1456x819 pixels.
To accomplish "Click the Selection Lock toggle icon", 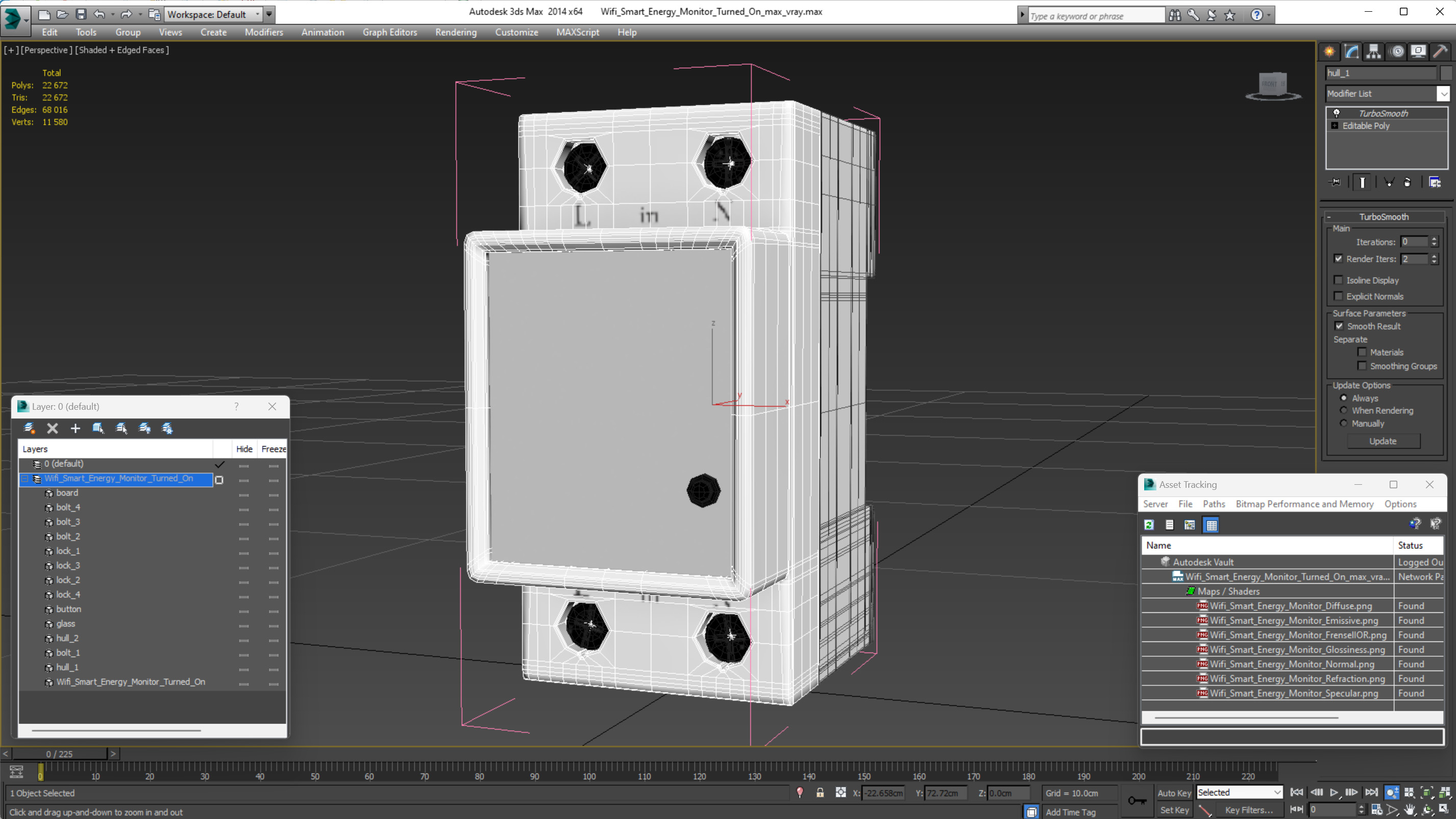I will coord(820,793).
